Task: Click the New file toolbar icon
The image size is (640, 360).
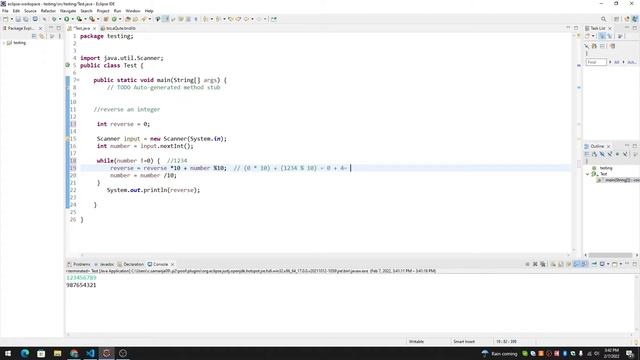Action: point(5,19)
